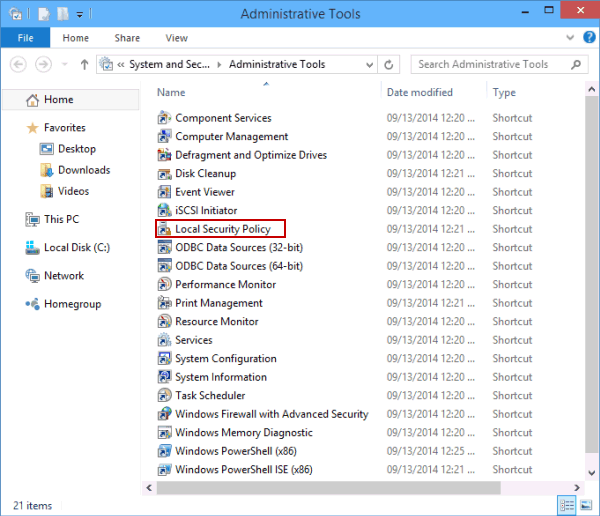The height and width of the screenshot is (516, 600).
Task: Open the recent locations dropdown arrow
Action: 65,64
